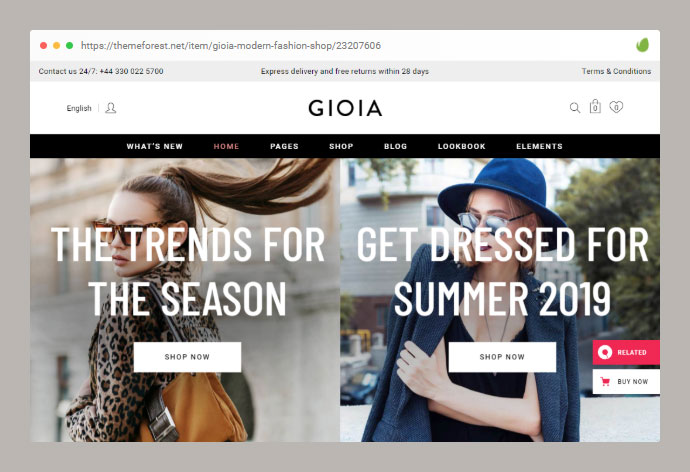Go to the Blog menu item
Image resolution: width=690 pixels, height=472 pixels.
395,146
